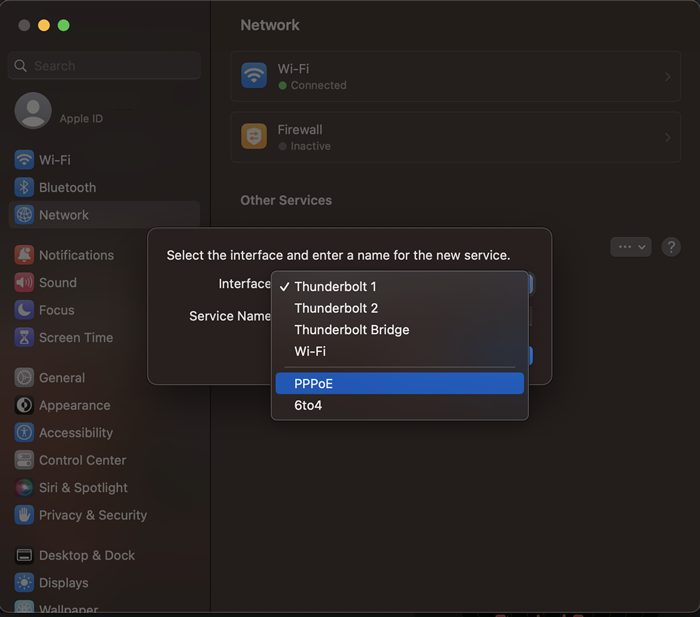Click the Bluetooth icon in sidebar
Viewport: 700px width, 617px height.
point(24,188)
